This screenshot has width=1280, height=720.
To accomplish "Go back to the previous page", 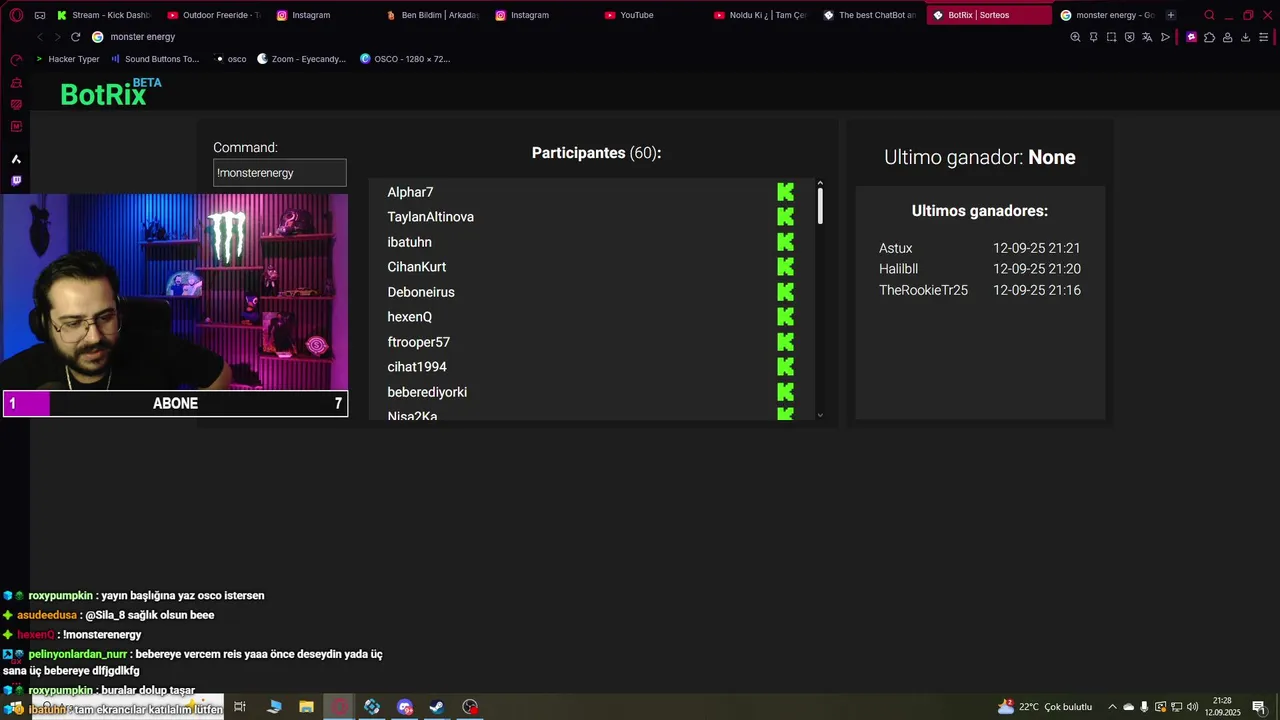I will point(40,37).
